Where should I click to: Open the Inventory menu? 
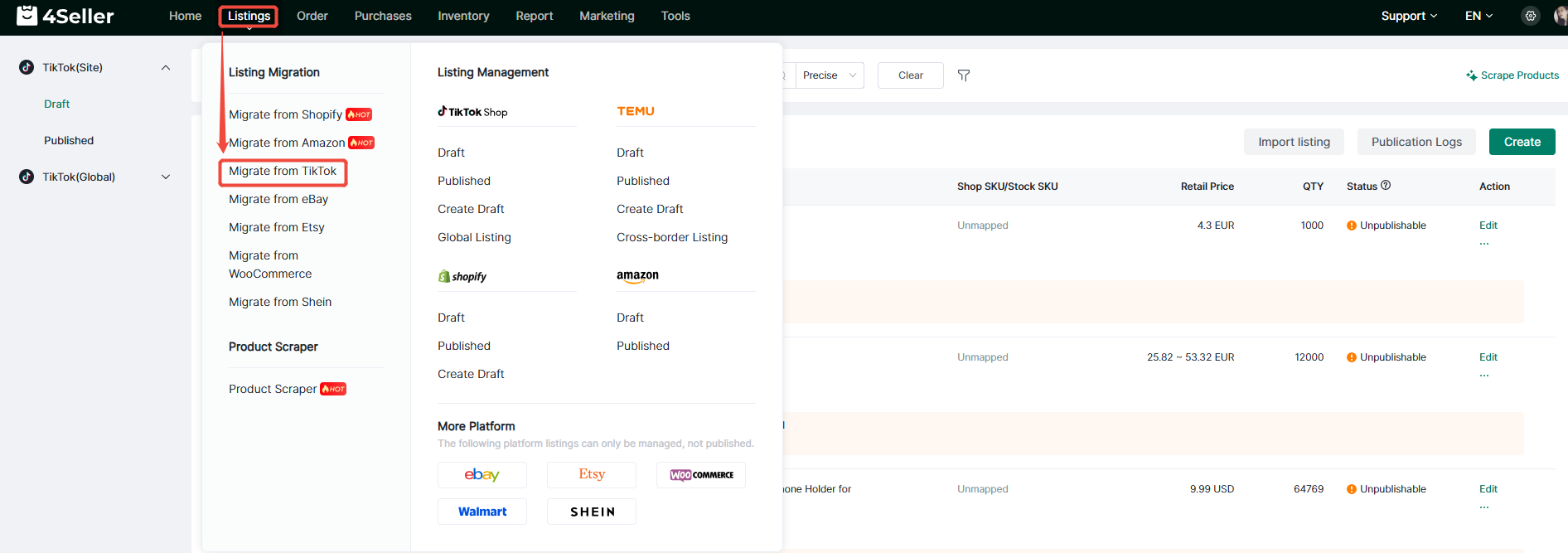(x=463, y=16)
